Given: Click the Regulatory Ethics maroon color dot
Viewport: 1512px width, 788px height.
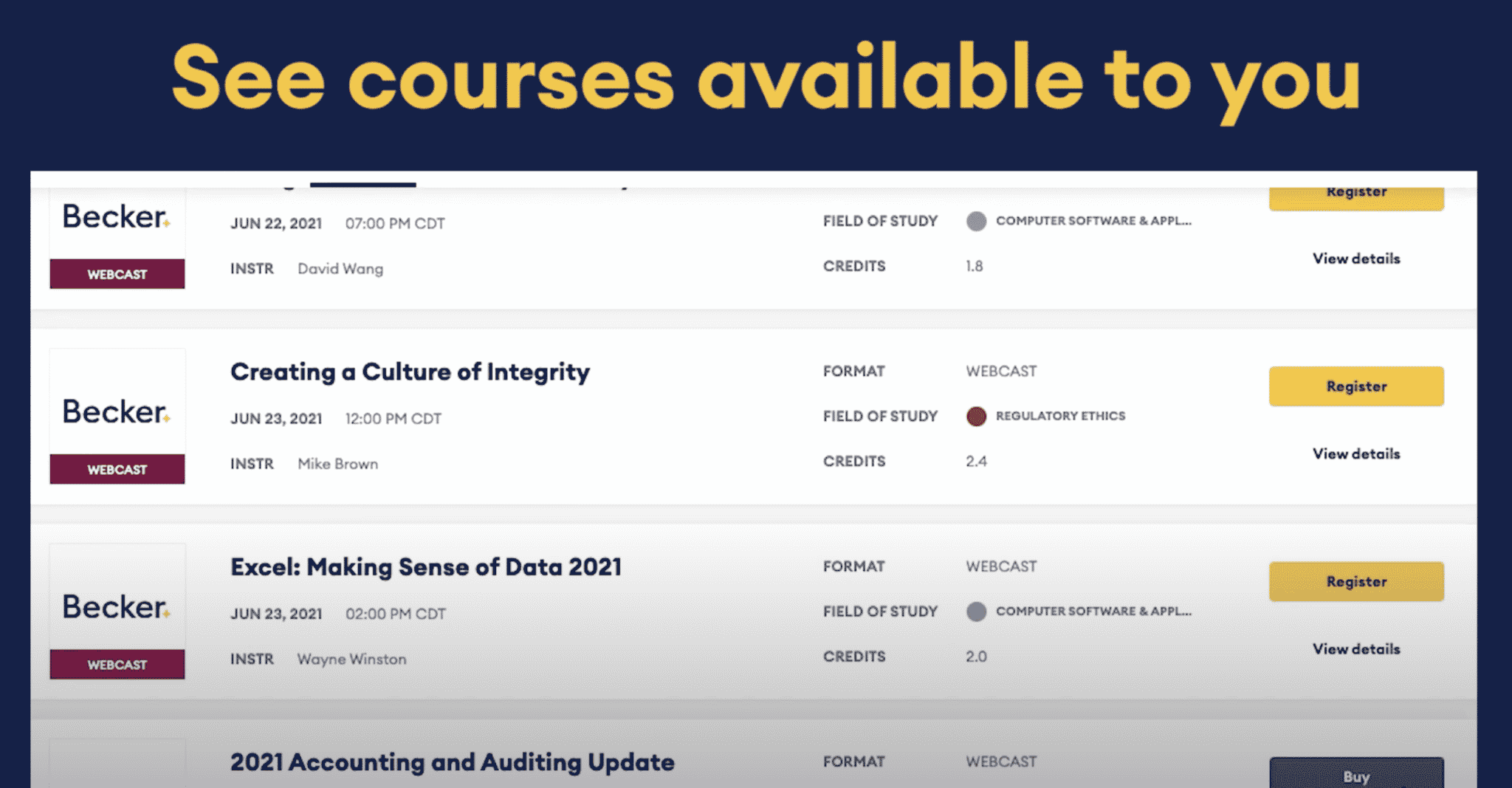Looking at the screenshot, I should [x=976, y=417].
